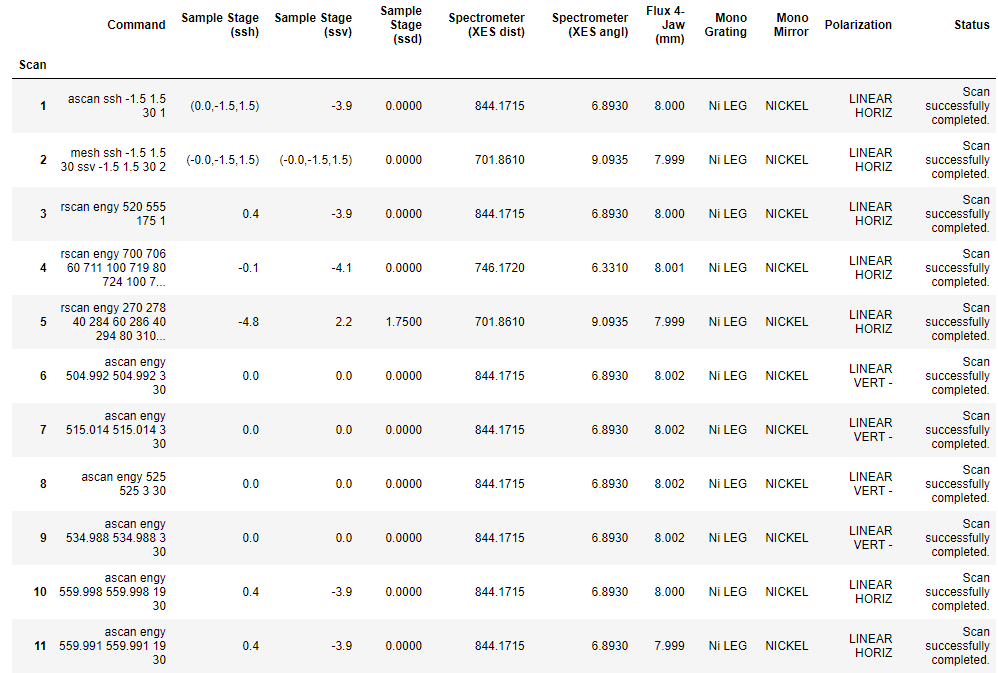Select 'ascan engy 504.992' command cell
Screen dimensions: 998x673
pyautogui.click(x=116, y=376)
